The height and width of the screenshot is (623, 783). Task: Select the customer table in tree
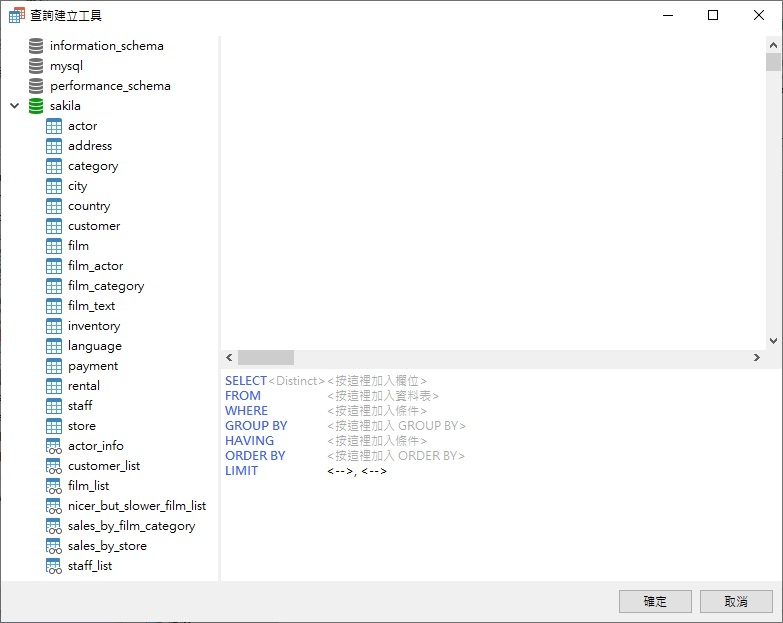tap(93, 226)
